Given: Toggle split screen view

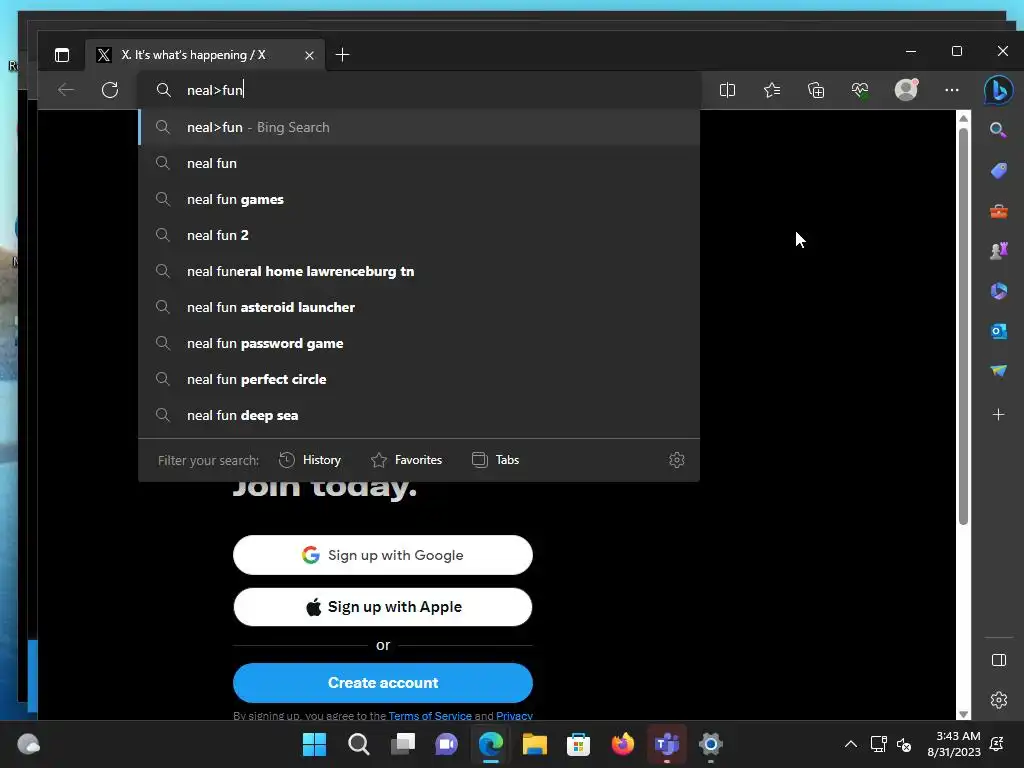Looking at the screenshot, I should pyautogui.click(x=727, y=90).
